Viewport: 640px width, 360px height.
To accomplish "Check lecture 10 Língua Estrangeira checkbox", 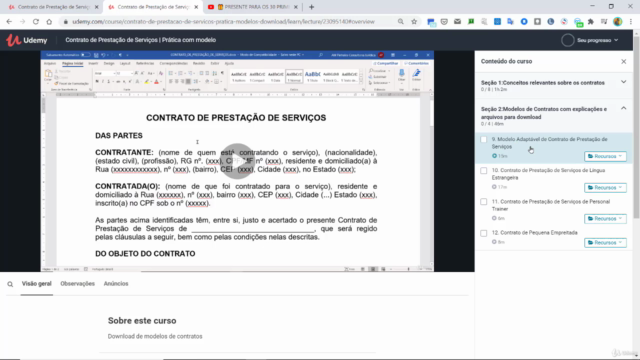I will pyautogui.click(x=484, y=171).
